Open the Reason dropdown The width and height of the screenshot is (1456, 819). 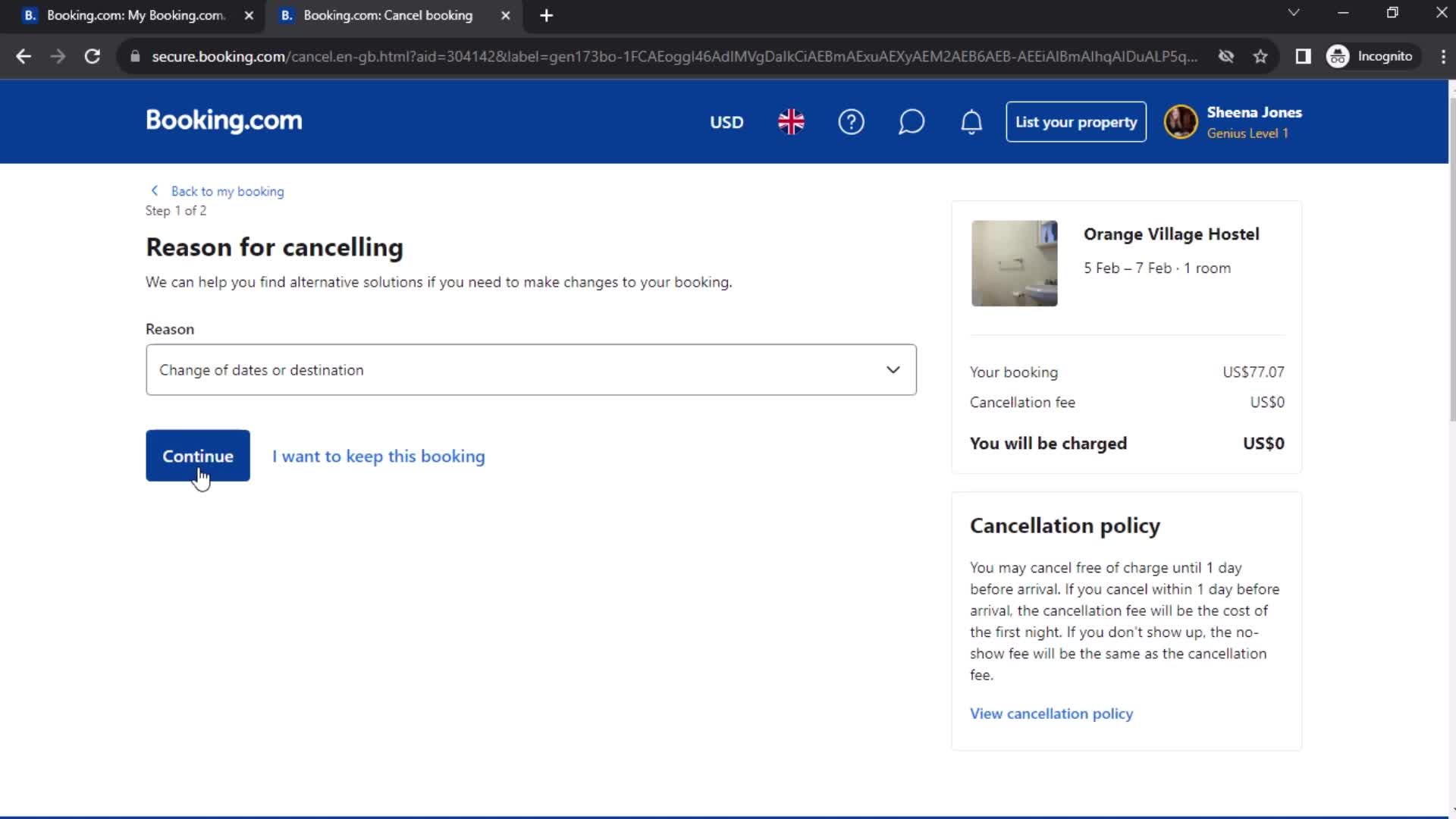[531, 369]
